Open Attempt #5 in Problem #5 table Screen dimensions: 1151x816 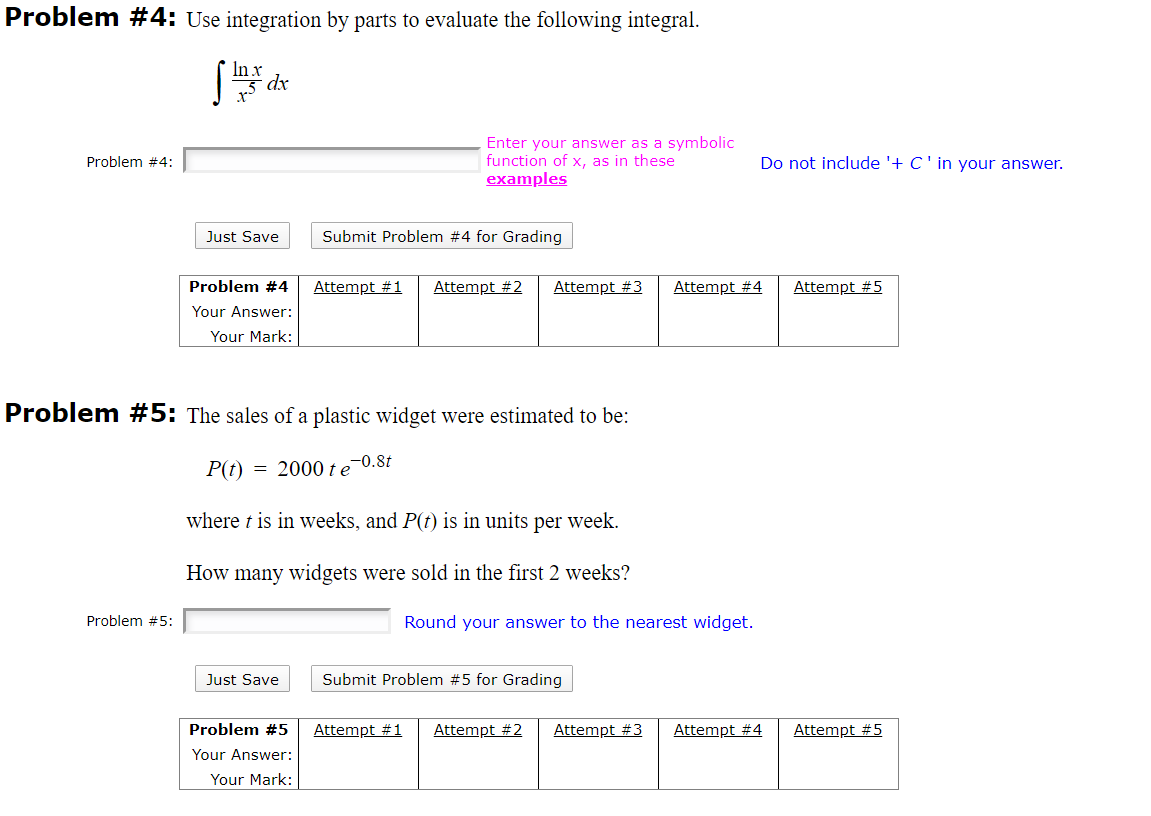[838, 729]
